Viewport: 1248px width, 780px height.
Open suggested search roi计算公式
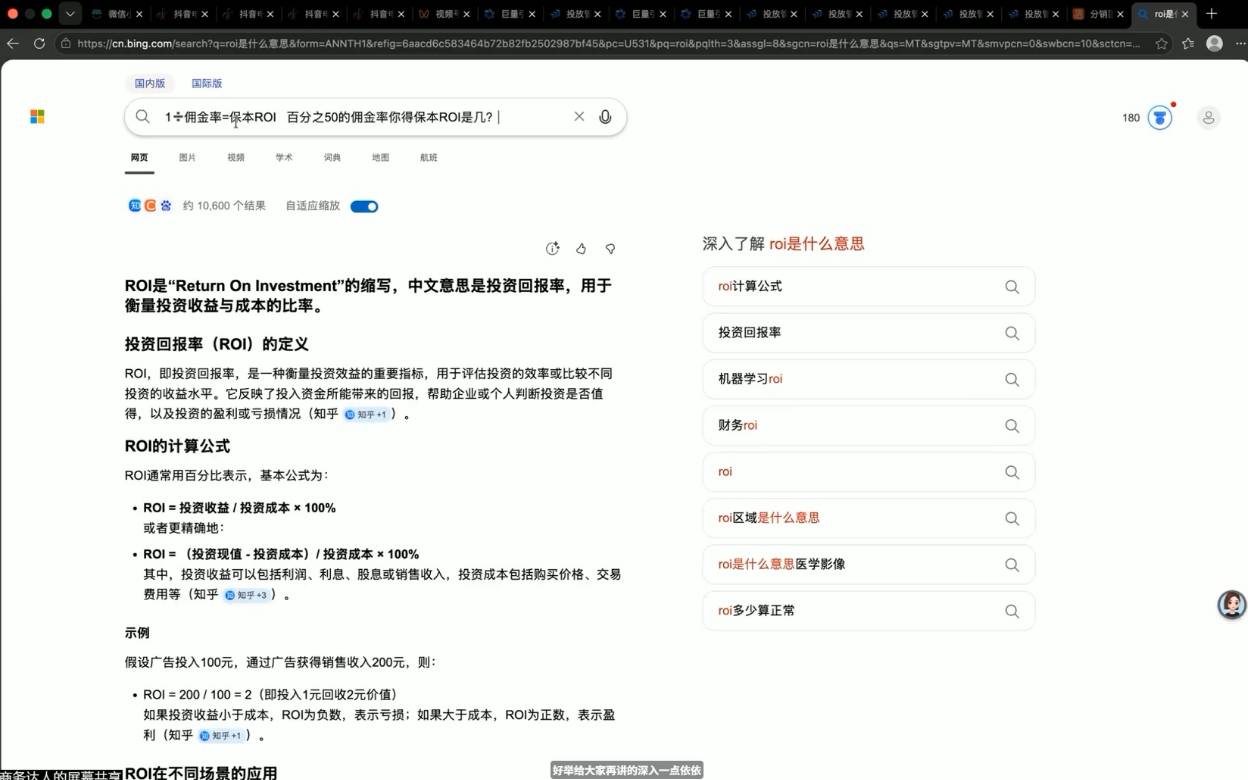pyautogui.click(x=868, y=287)
